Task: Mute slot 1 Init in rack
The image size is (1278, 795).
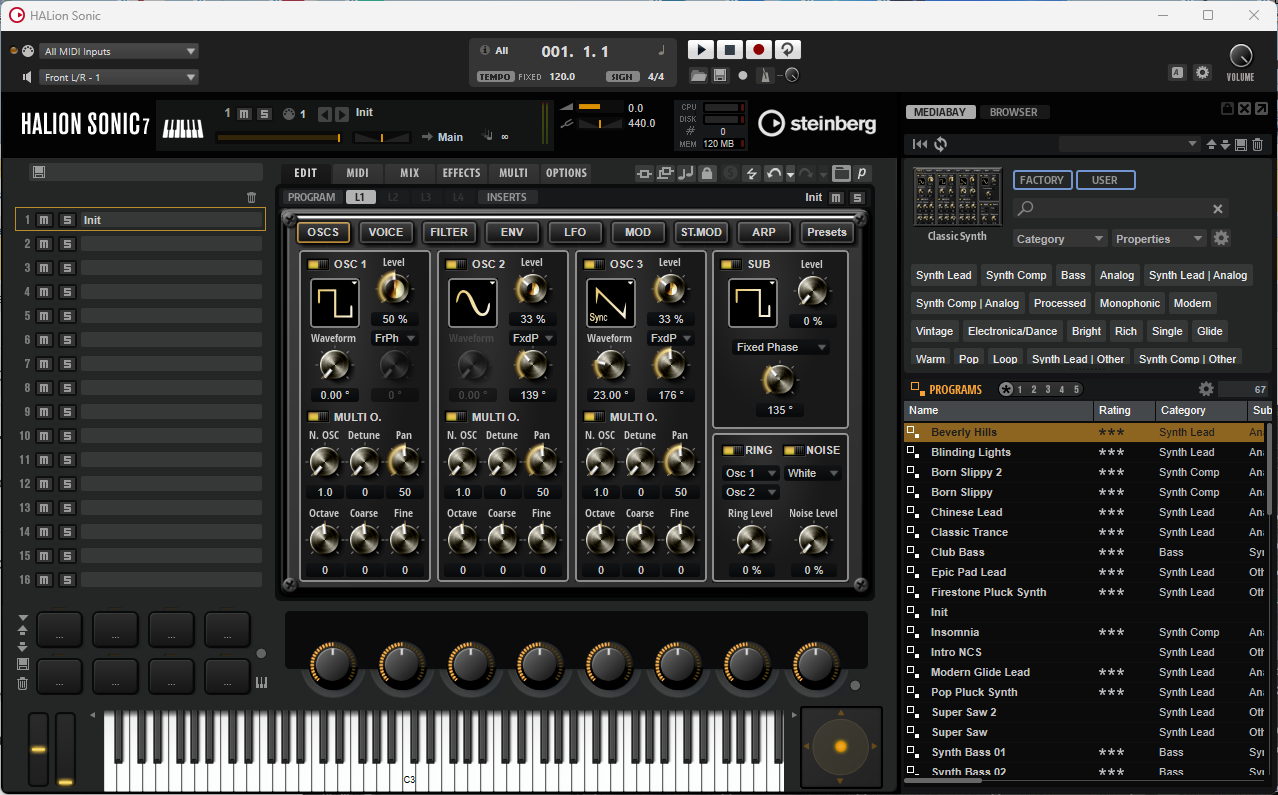Action: pyautogui.click(x=45, y=220)
